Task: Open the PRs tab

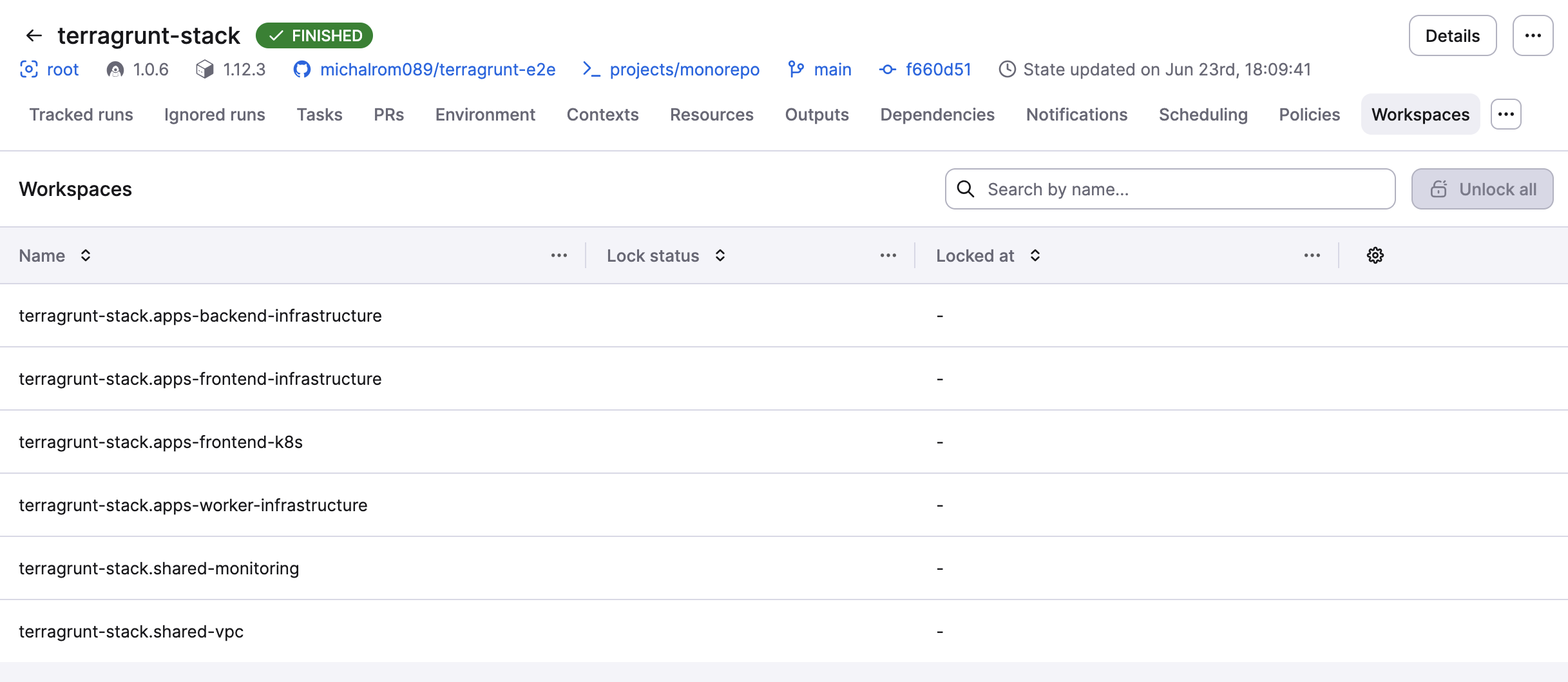Action: pos(389,115)
